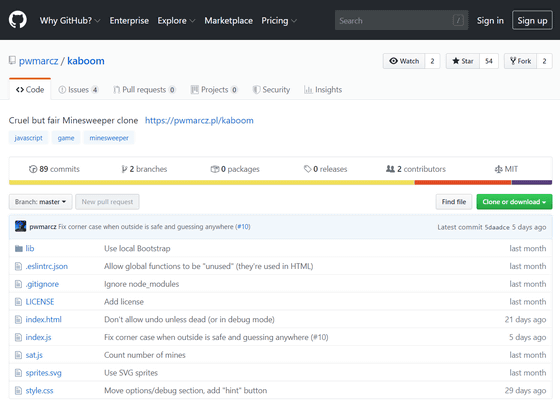Fork the kaboom repository
The image size is (560, 407).
coord(521,61)
